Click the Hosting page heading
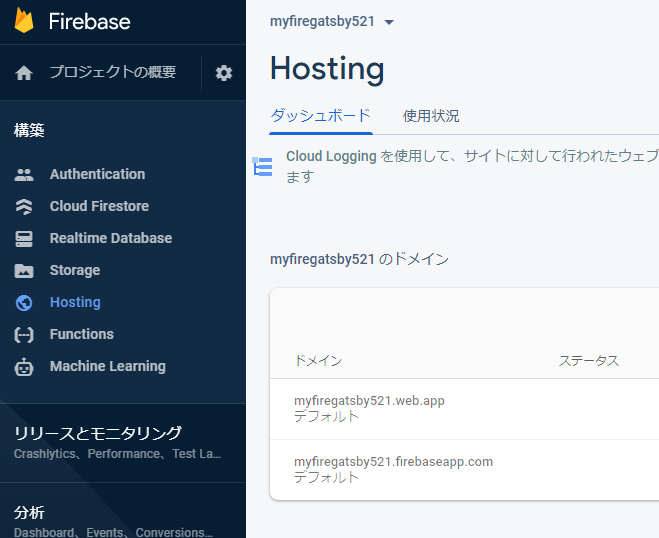This screenshot has width=659, height=538. coord(327,69)
